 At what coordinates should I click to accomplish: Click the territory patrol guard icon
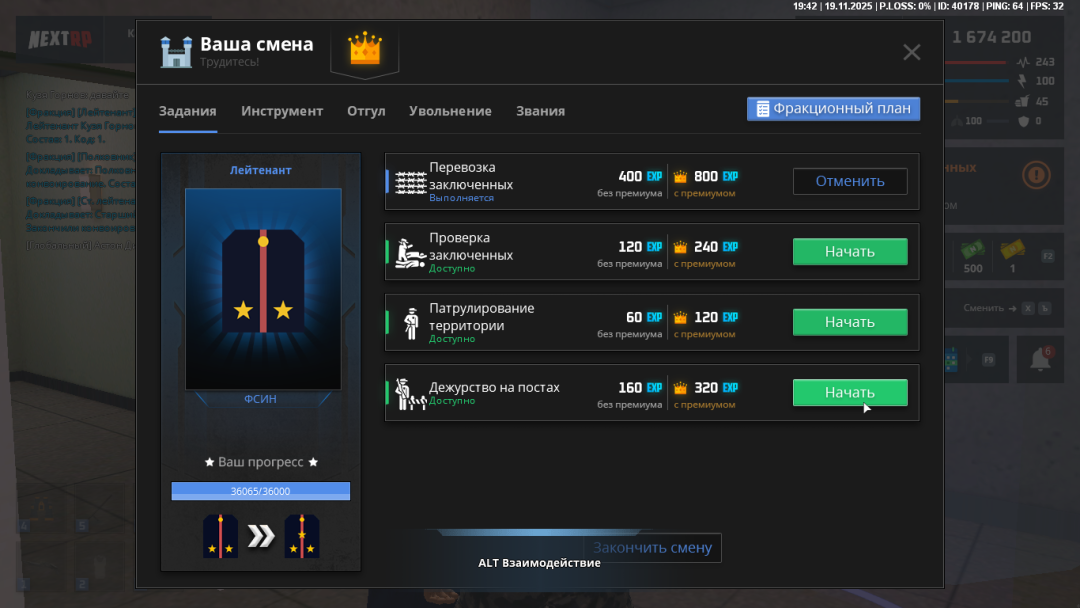(410, 322)
